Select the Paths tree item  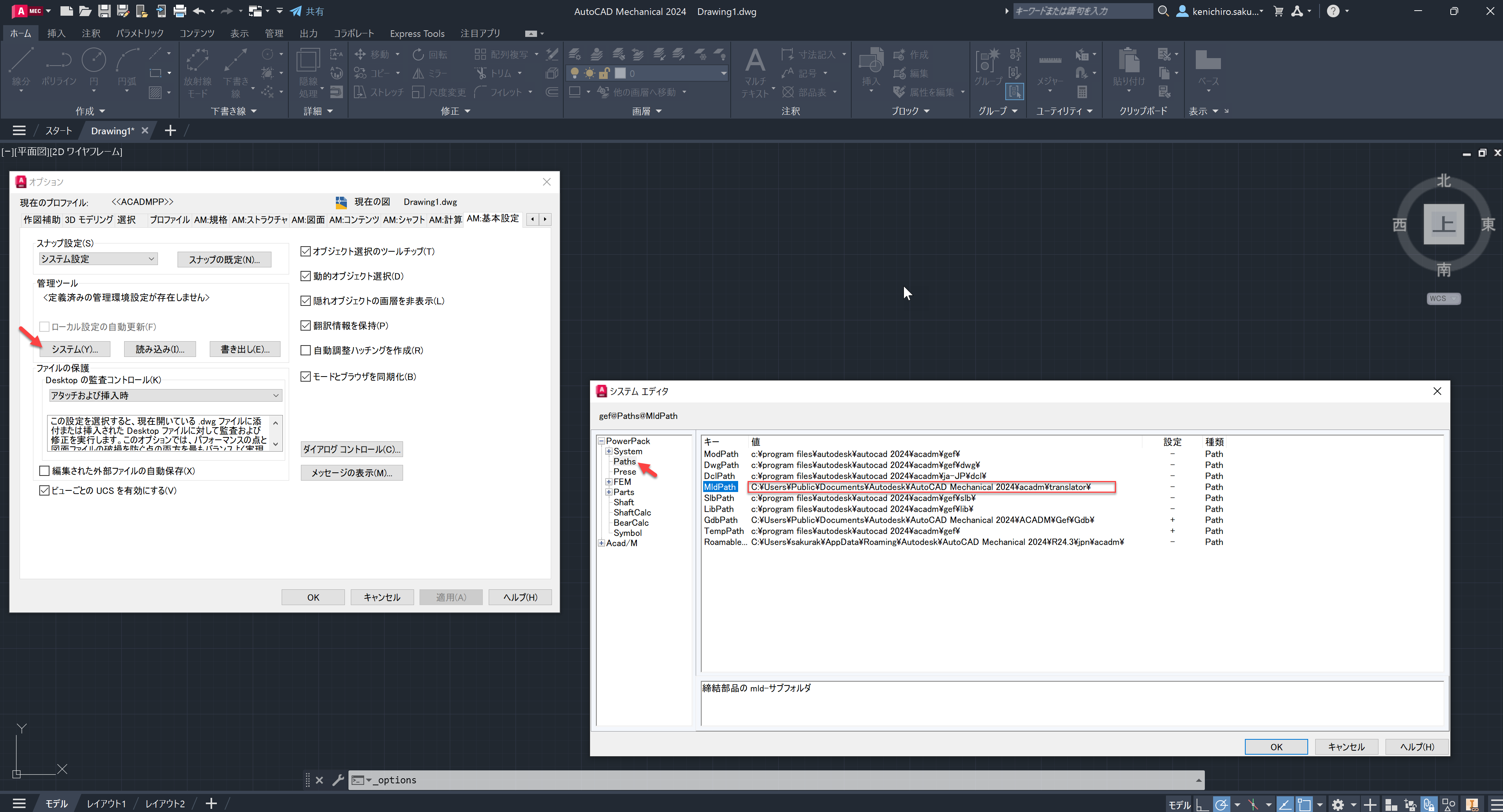tap(624, 461)
